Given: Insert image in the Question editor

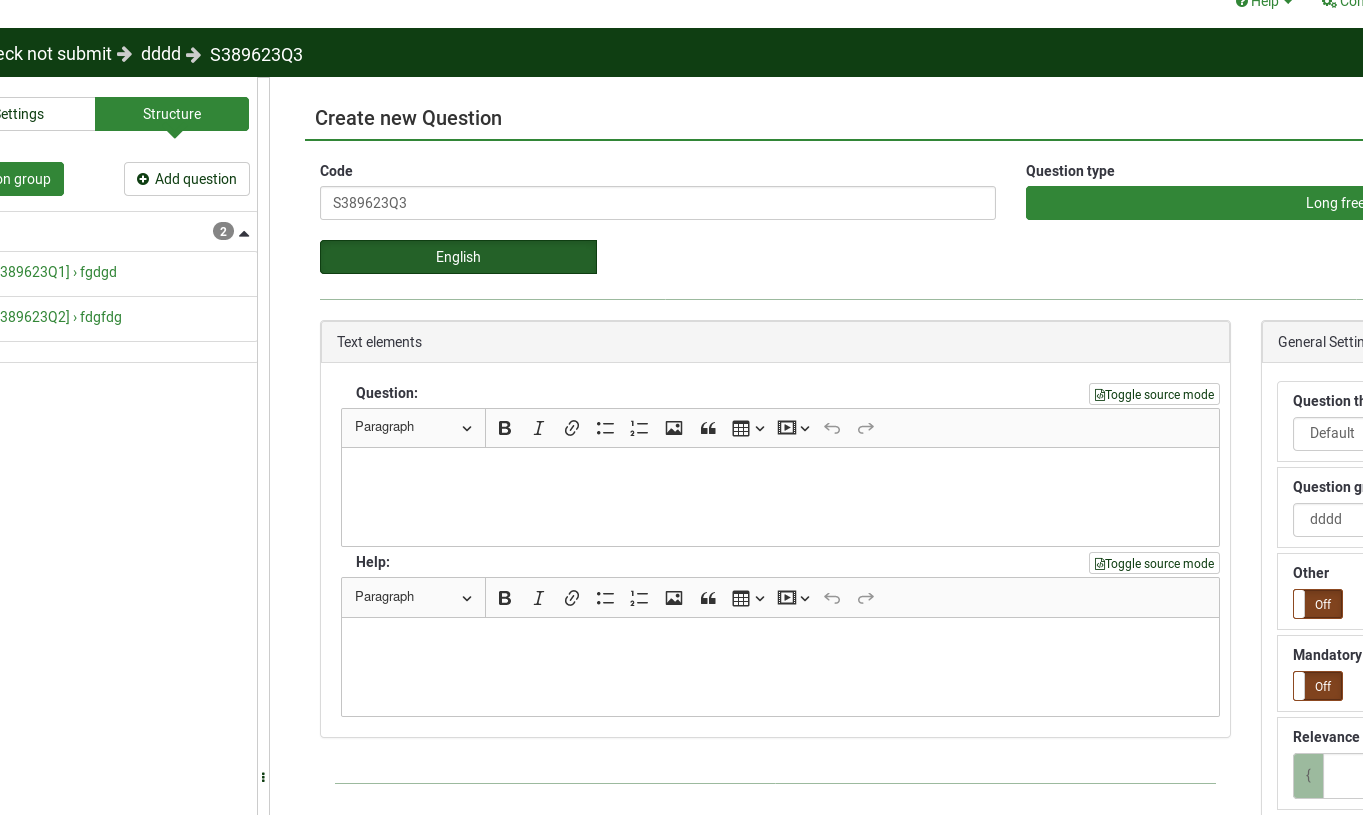Looking at the screenshot, I should pos(674,428).
